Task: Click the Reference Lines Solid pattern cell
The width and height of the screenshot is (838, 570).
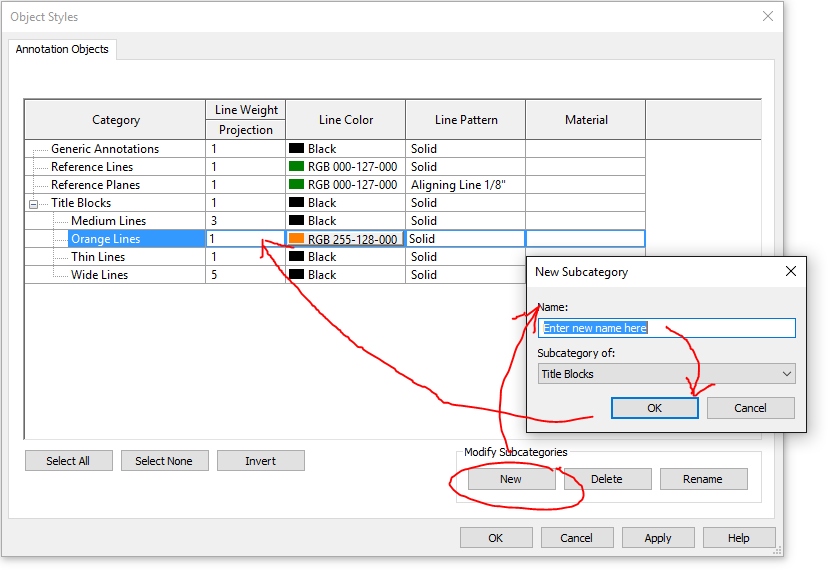Action: pyautogui.click(x=465, y=167)
